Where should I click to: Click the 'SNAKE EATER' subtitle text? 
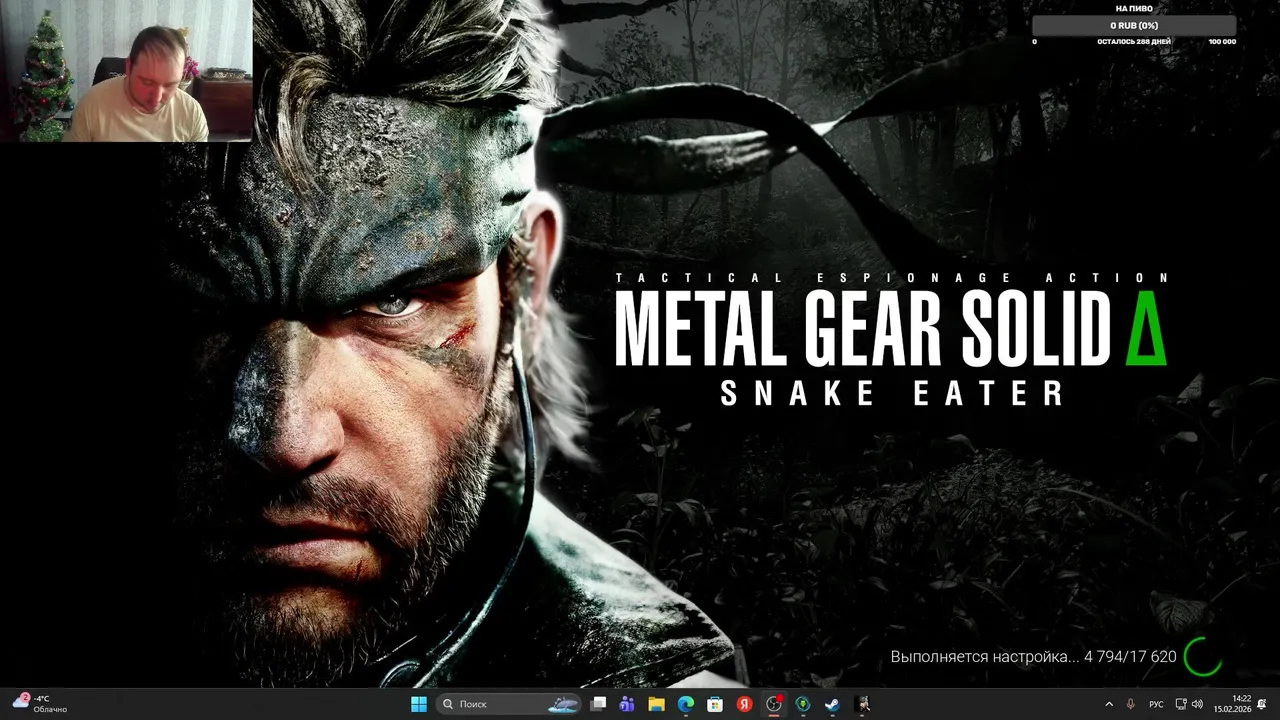point(892,393)
